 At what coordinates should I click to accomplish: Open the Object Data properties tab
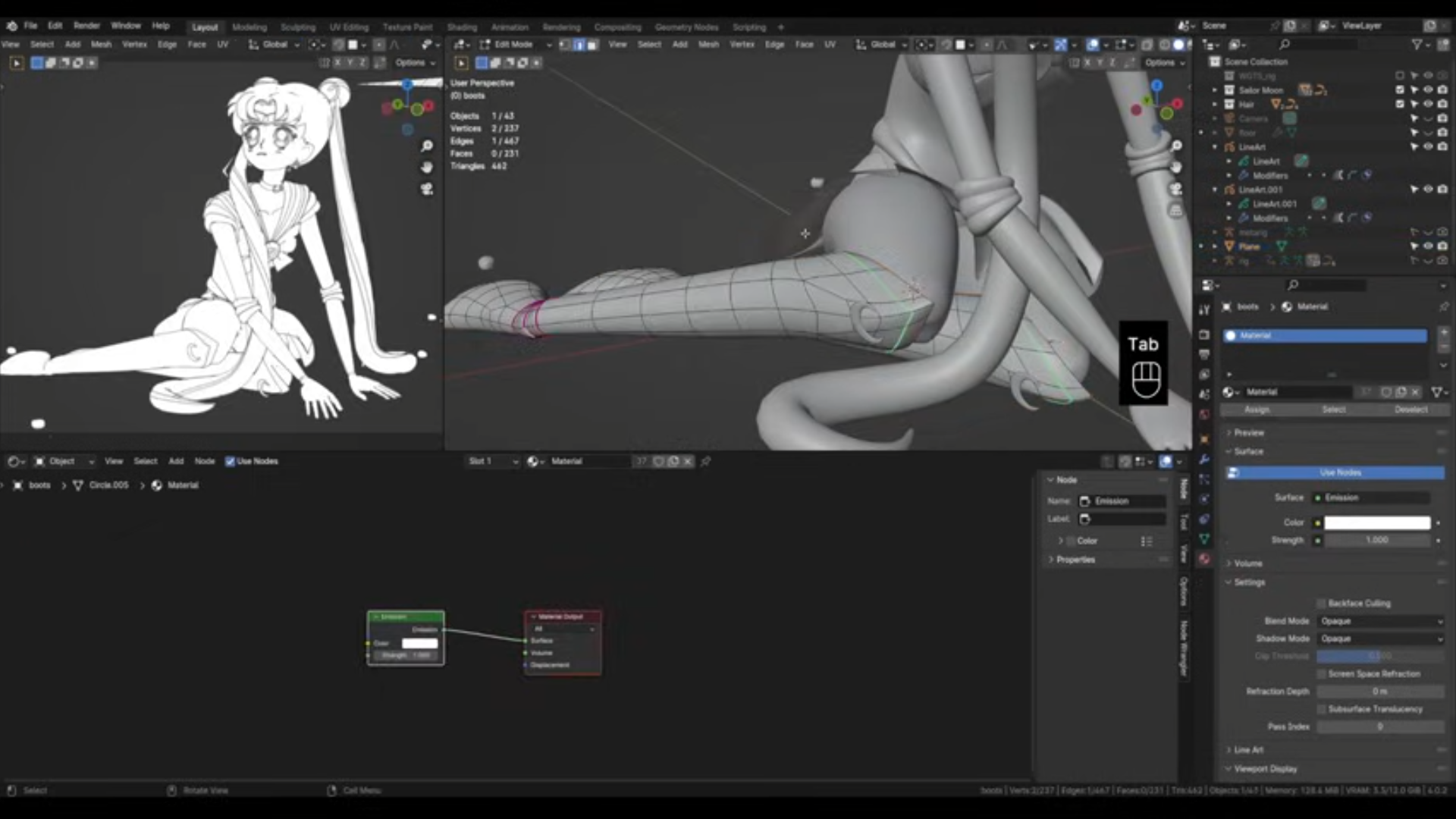[x=1204, y=539]
